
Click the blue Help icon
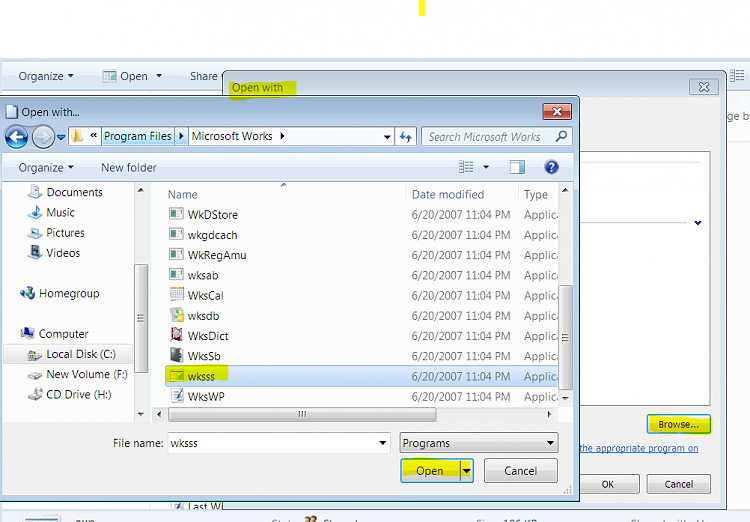click(551, 167)
